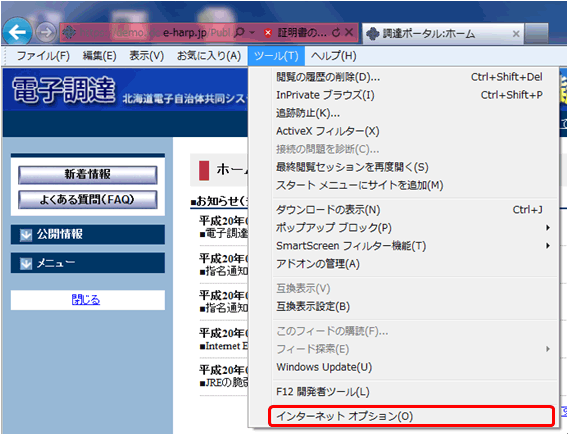Close the 調達ポータル:ホーム tab
The width and height of the screenshot is (568, 434).
[x=516, y=34]
